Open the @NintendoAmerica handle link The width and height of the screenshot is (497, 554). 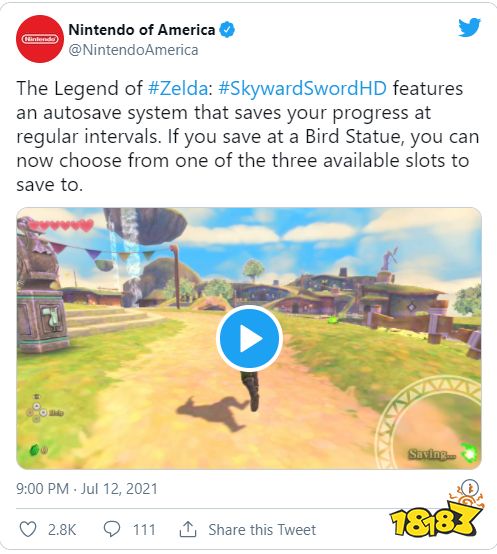pos(133,50)
